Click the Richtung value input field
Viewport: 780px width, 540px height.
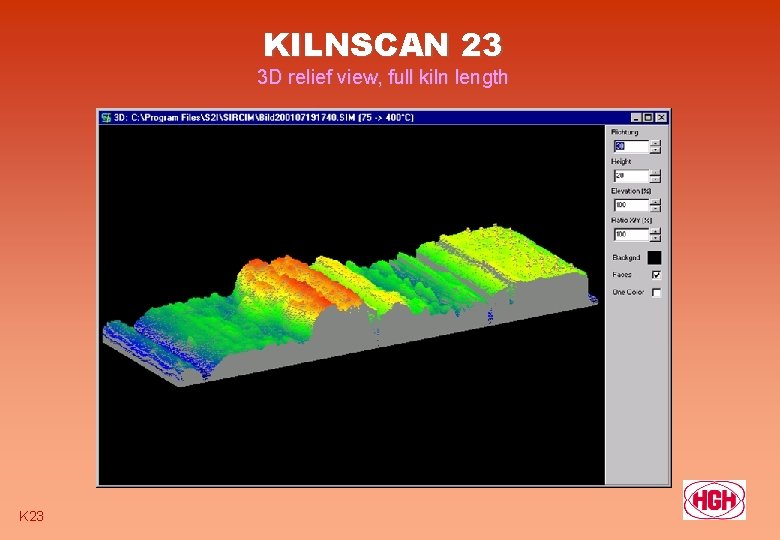(632, 146)
